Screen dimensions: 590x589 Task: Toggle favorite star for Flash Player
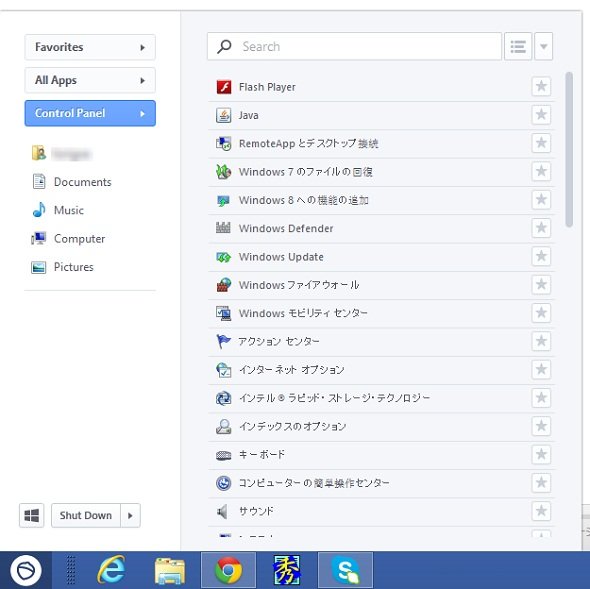(541, 87)
